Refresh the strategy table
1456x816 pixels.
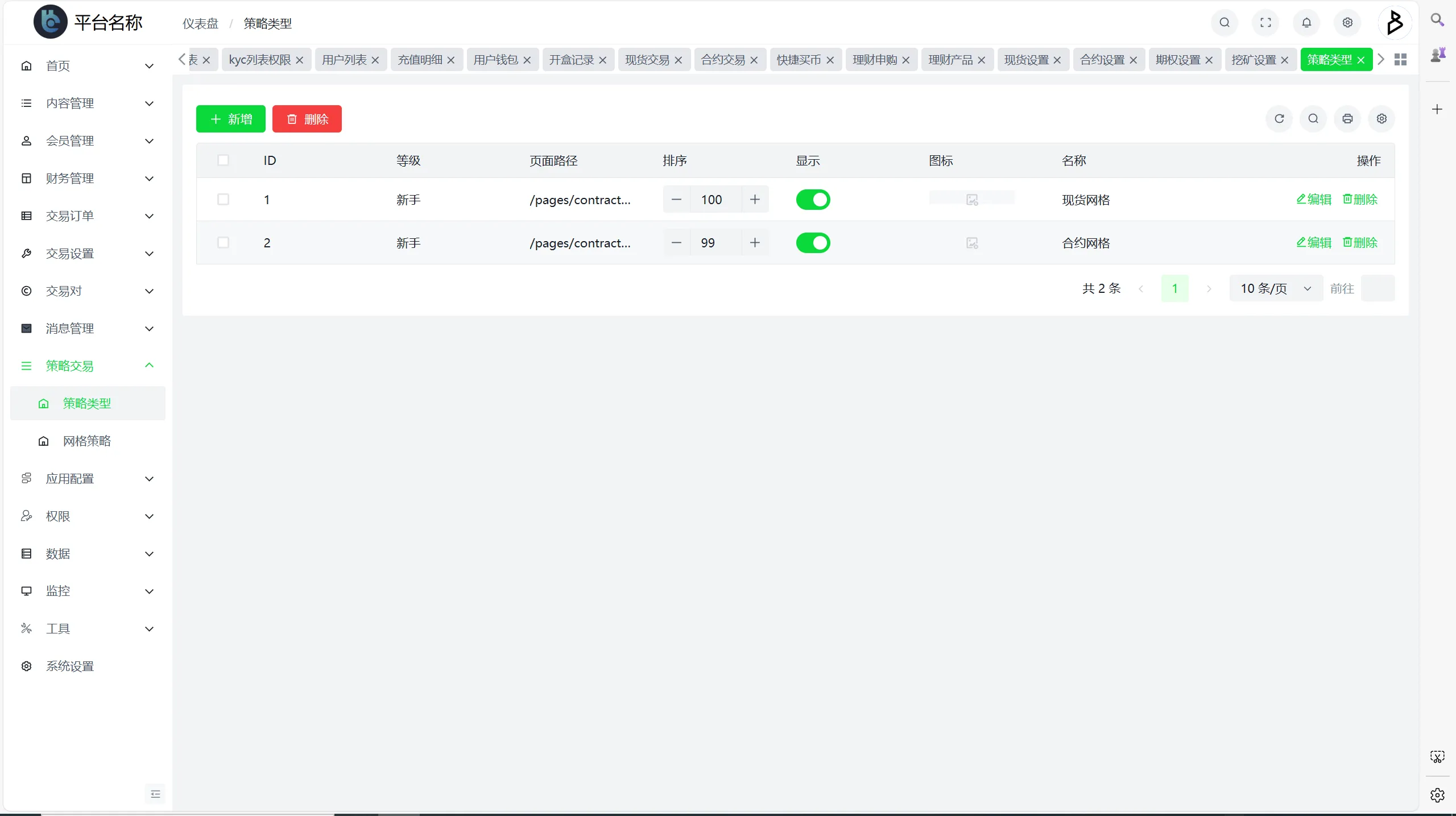(x=1279, y=119)
